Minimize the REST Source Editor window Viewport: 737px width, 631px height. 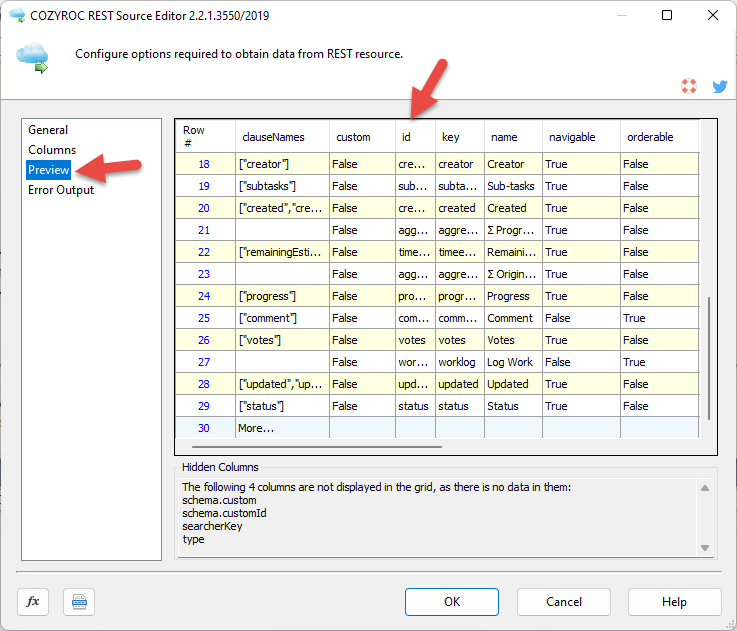click(622, 15)
